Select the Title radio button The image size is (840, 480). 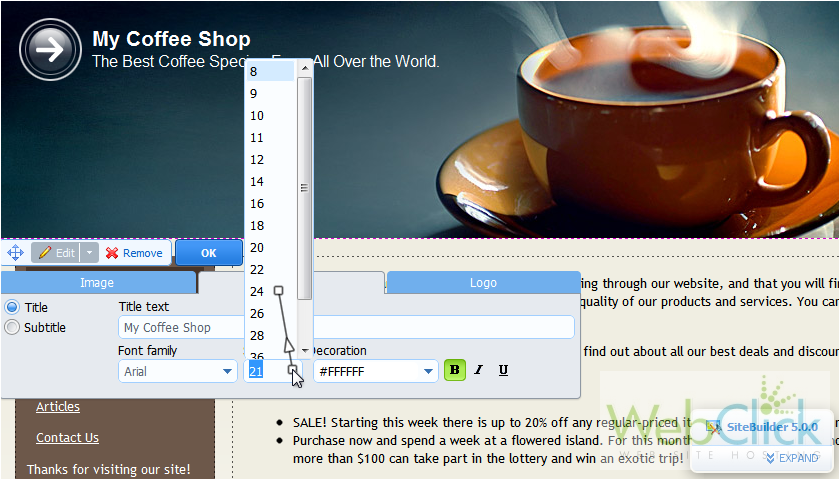tap(12, 307)
